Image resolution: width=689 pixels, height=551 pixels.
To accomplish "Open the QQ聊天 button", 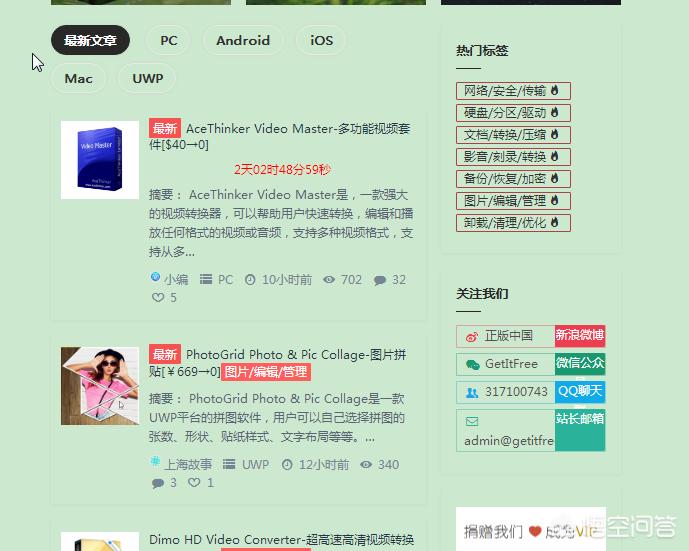I will click(580, 392).
